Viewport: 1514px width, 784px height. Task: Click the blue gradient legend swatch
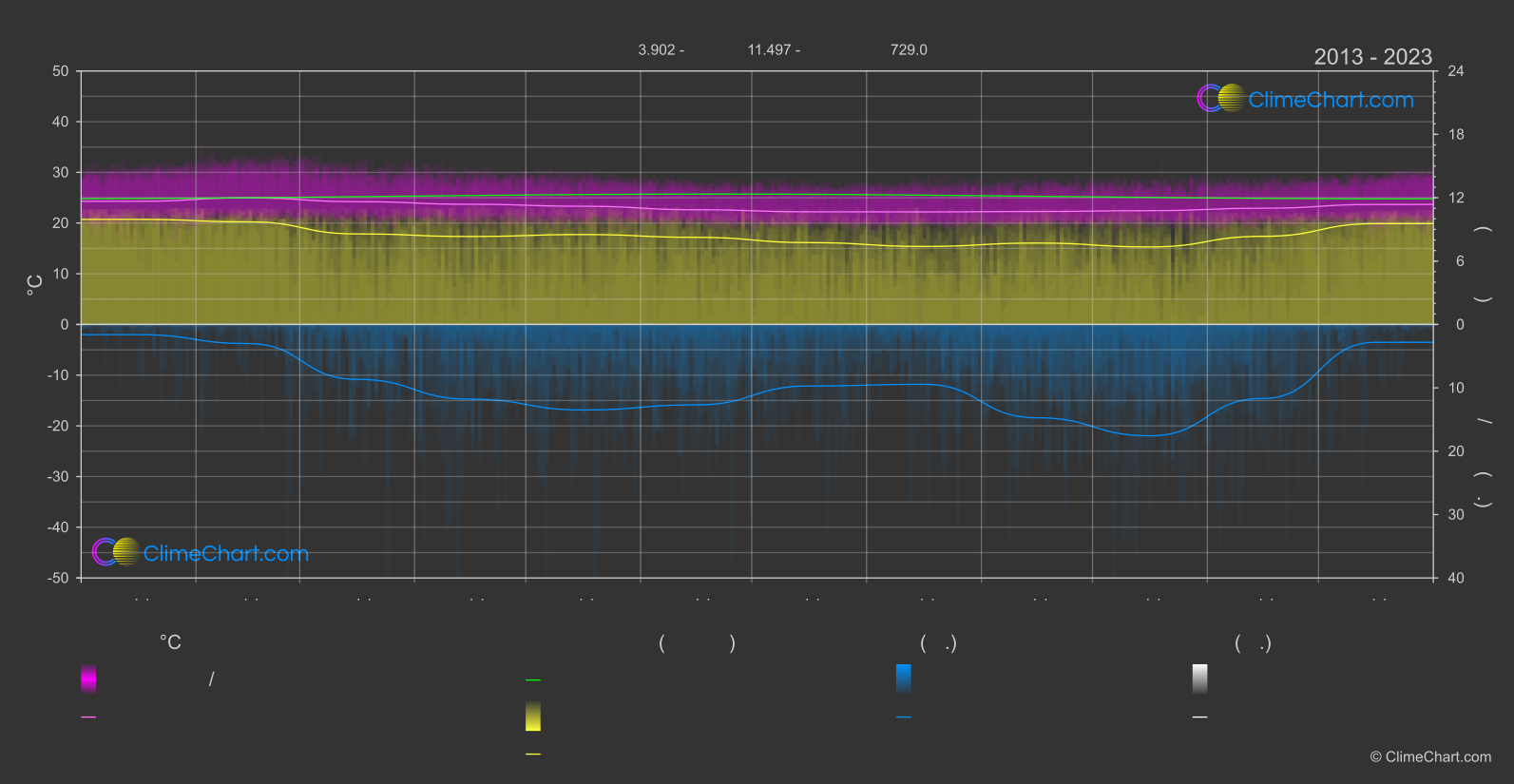904,679
